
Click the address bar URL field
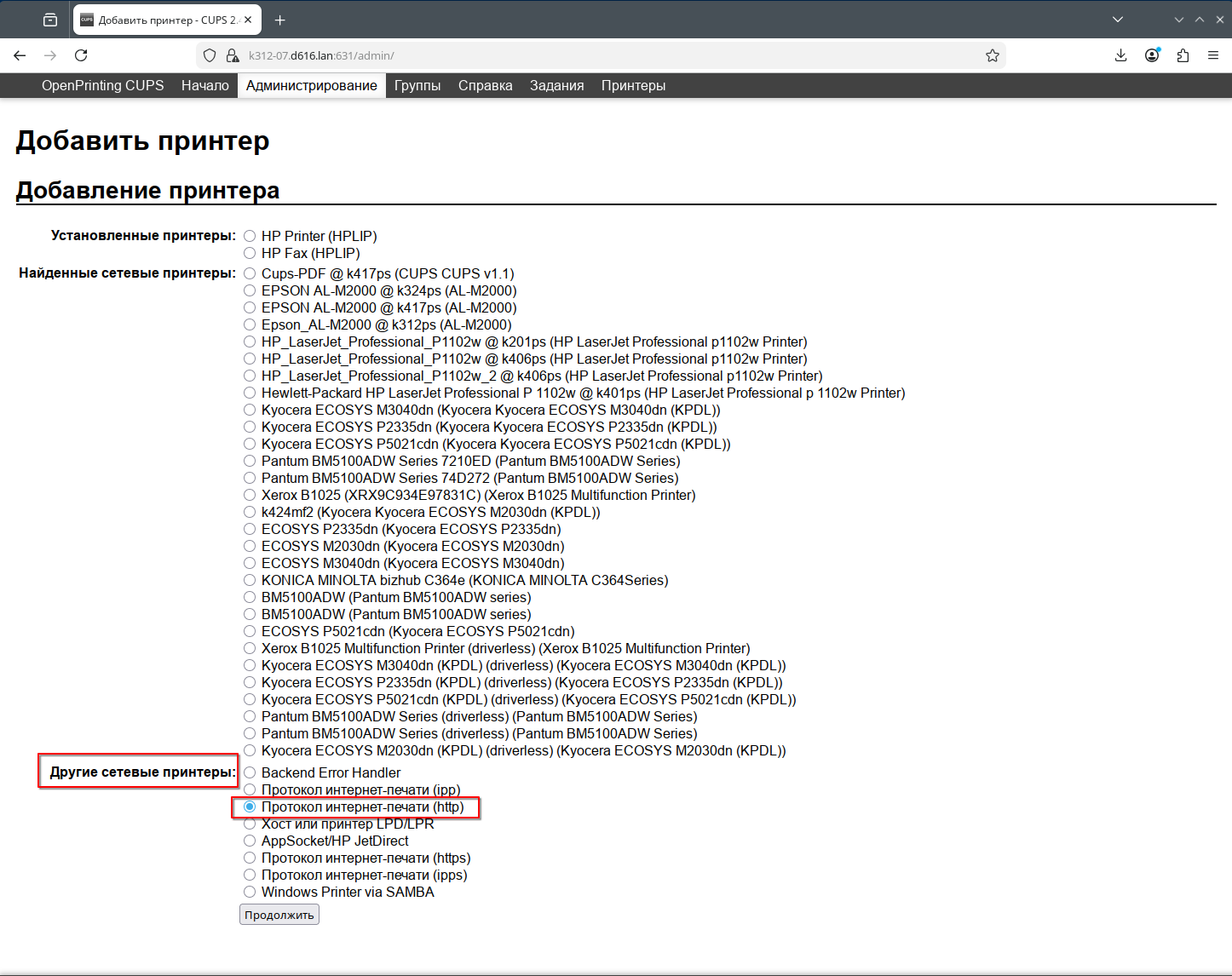[x=596, y=55]
